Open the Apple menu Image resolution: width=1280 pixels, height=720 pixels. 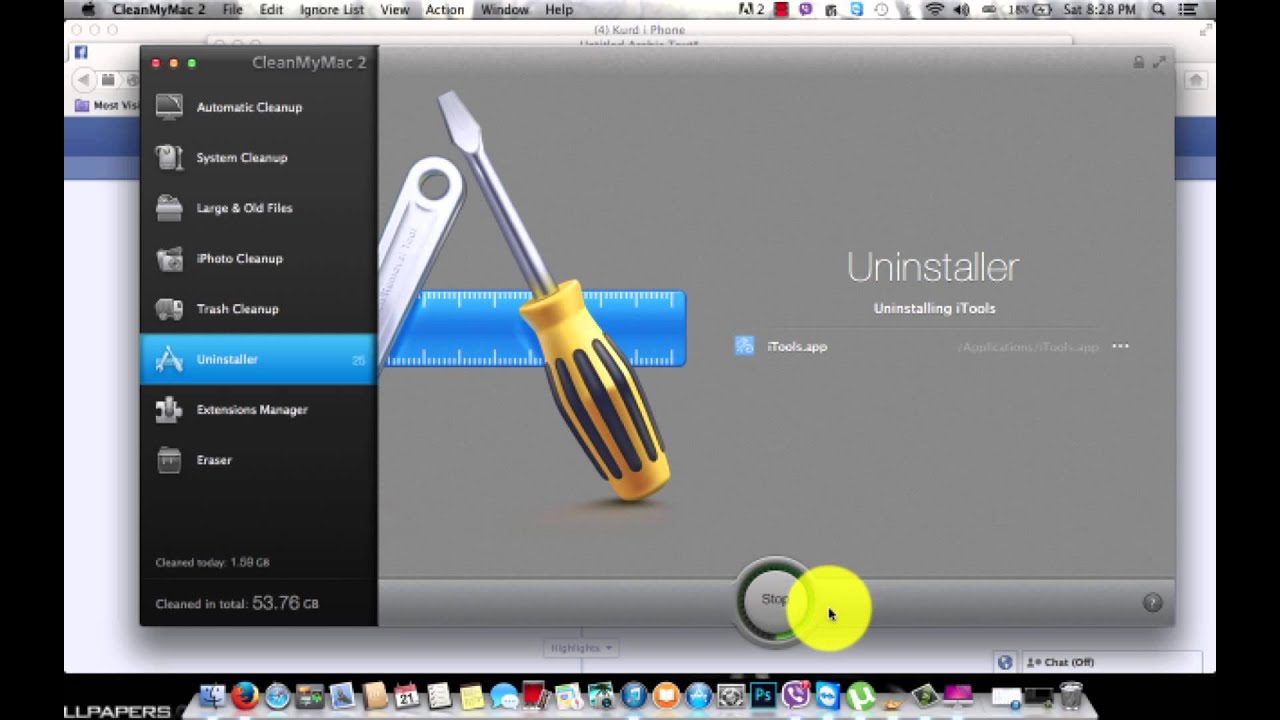pyautogui.click(x=88, y=10)
